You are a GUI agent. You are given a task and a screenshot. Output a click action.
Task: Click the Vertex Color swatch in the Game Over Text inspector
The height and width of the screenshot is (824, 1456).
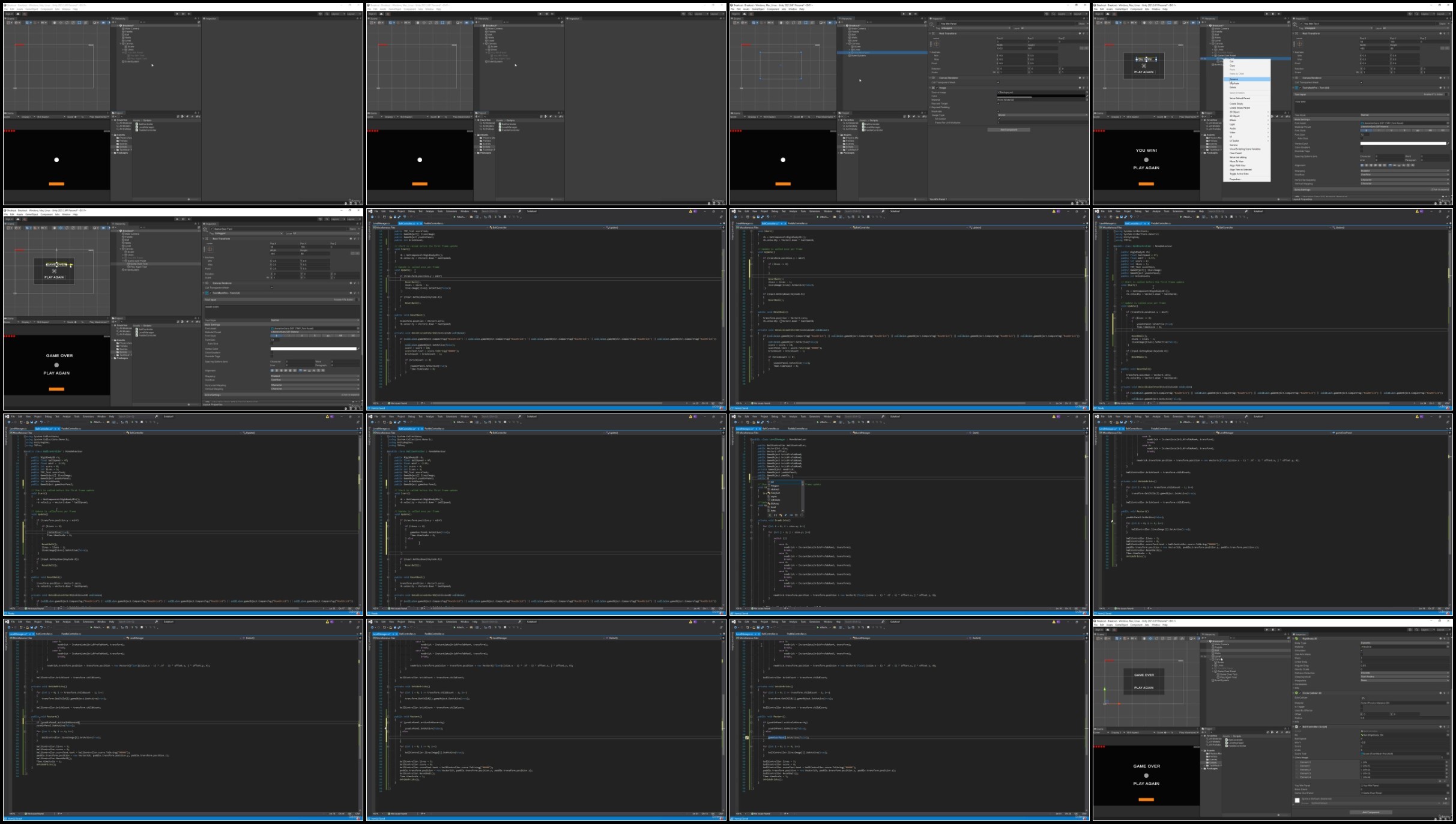click(x=313, y=349)
